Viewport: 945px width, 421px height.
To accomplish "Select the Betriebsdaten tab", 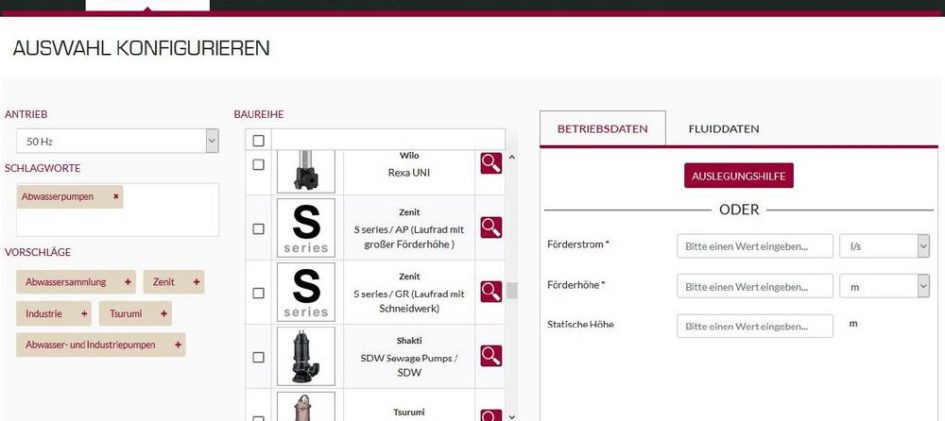I will pyautogui.click(x=602, y=129).
